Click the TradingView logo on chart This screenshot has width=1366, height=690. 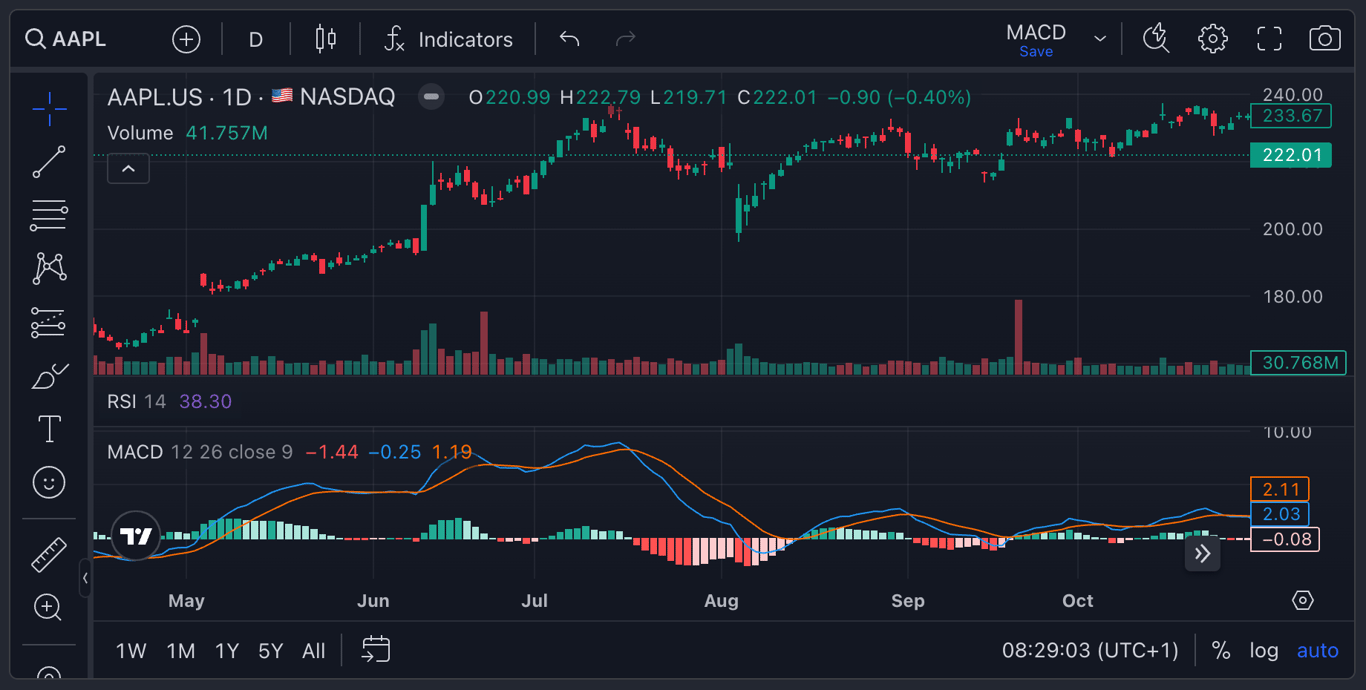coord(136,537)
